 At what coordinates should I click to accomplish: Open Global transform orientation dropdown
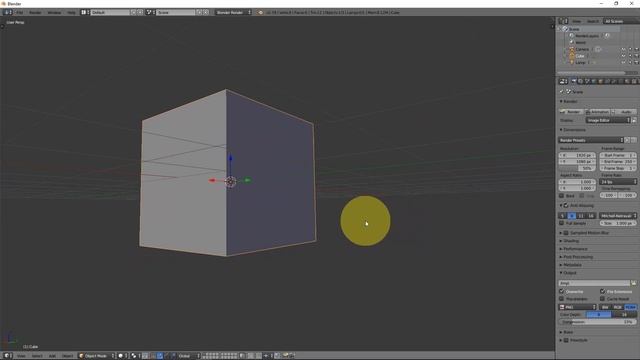click(189, 356)
